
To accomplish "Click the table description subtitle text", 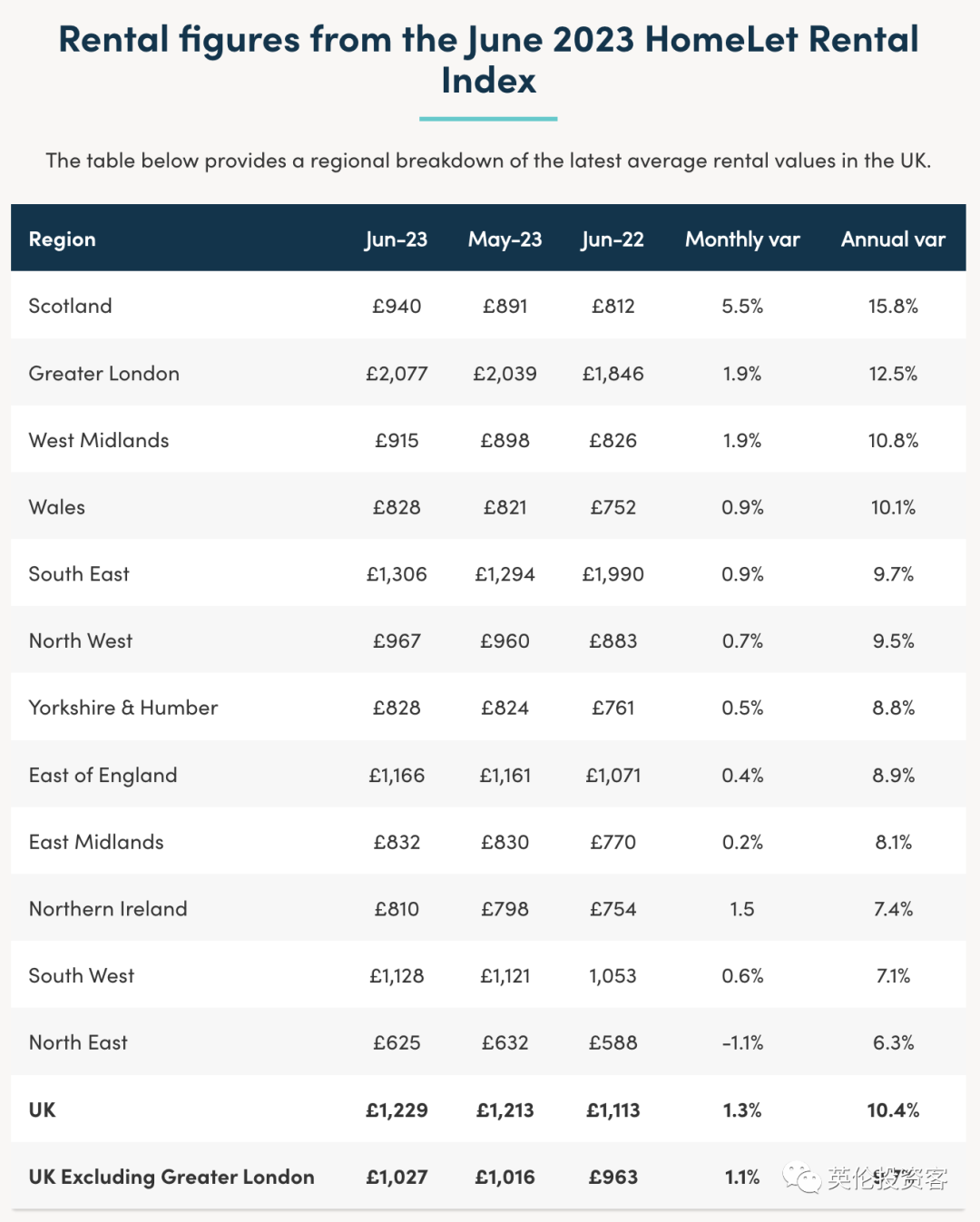I will coord(488,161).
